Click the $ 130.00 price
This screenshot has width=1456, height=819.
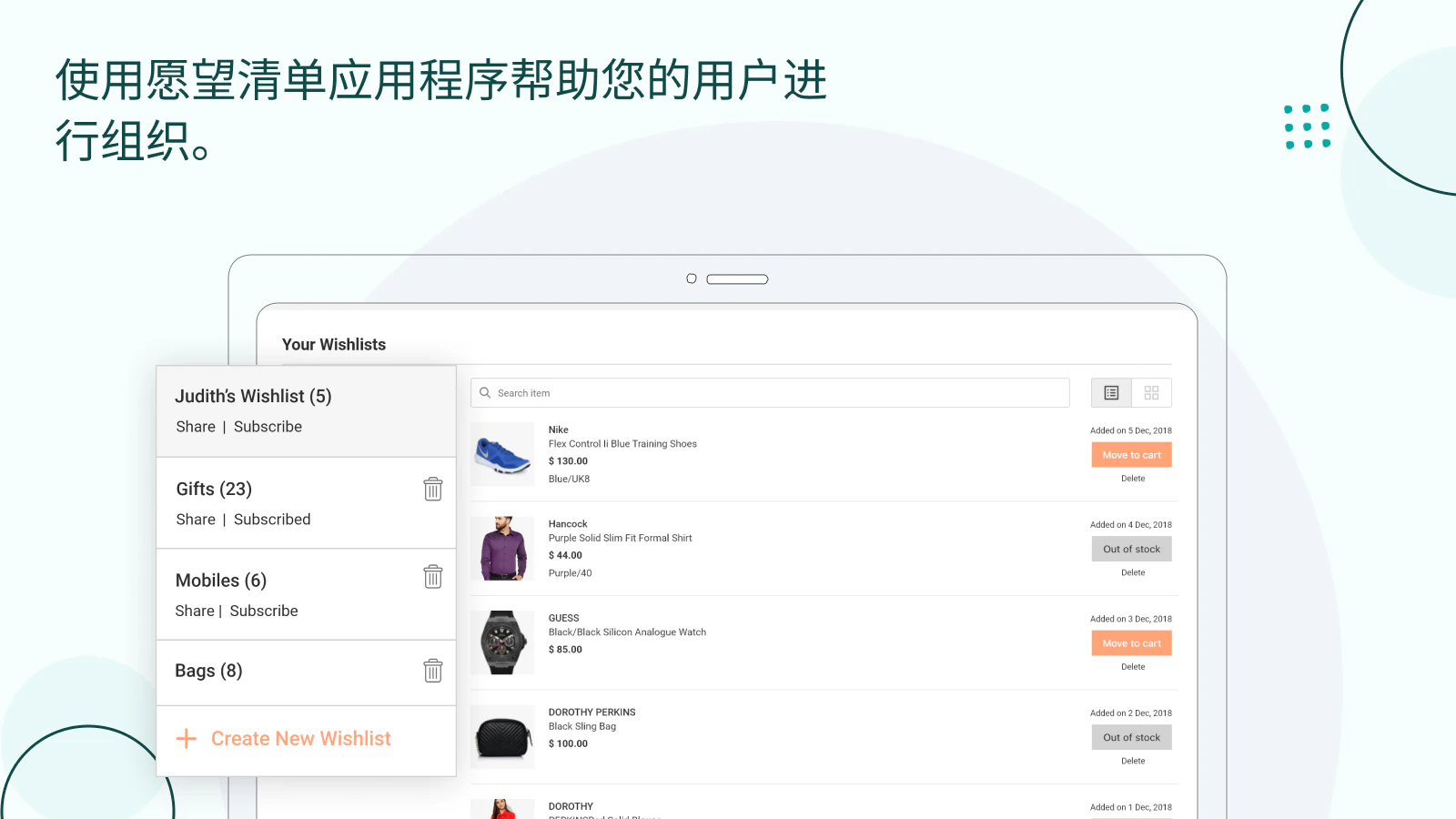click(568, 461)
